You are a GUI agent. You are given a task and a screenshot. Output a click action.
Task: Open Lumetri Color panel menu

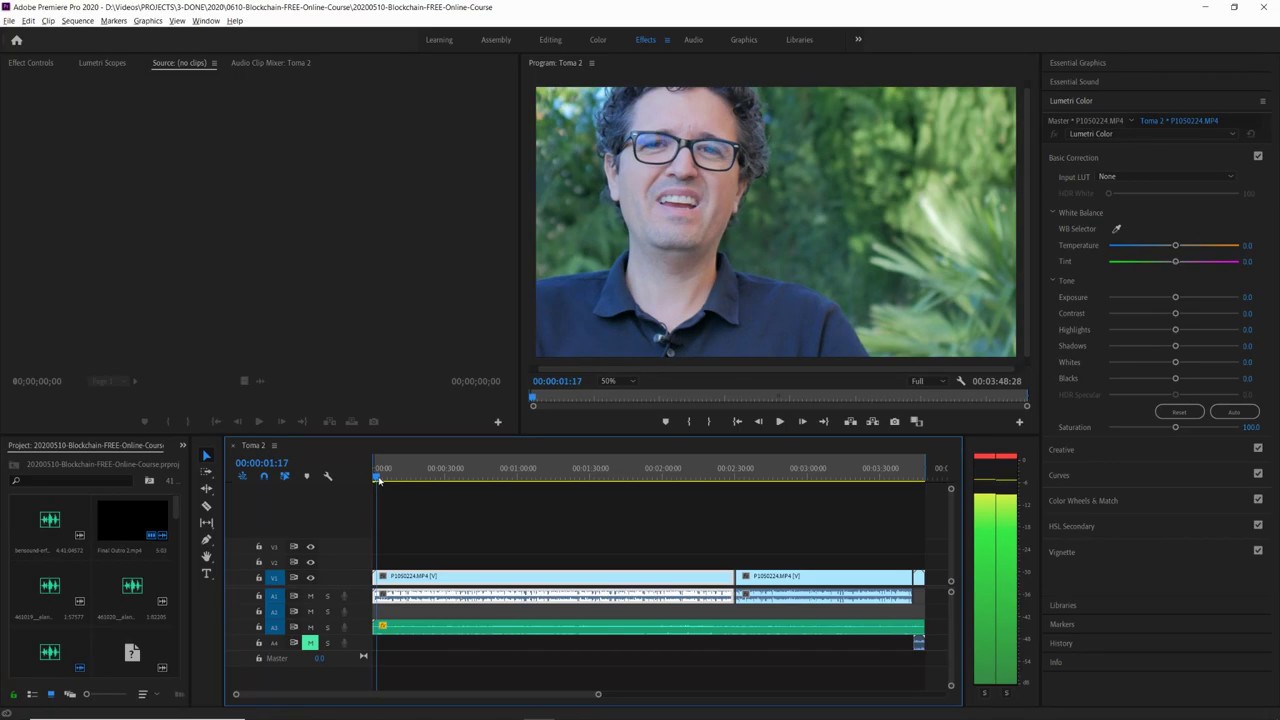tap(1262, 101)
